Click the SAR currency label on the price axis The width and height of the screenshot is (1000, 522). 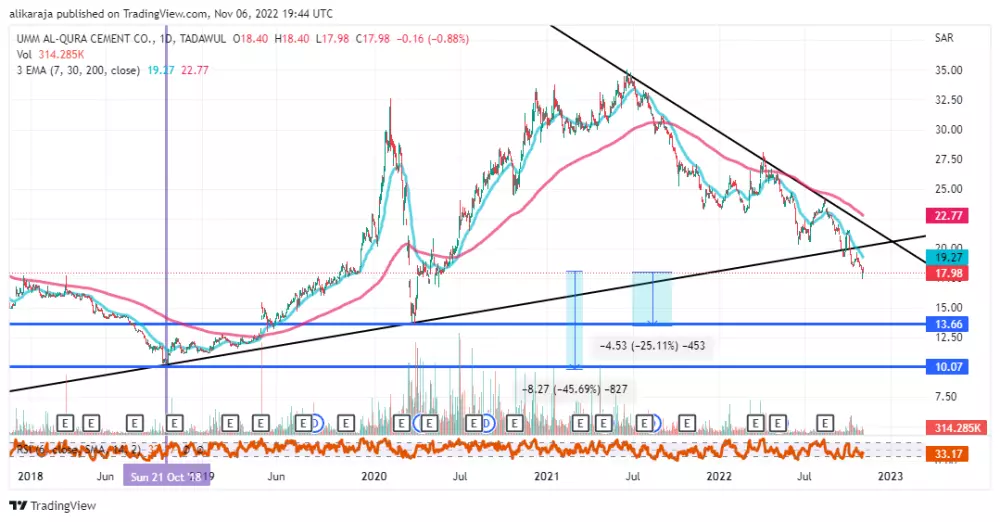tap(944, 38)
